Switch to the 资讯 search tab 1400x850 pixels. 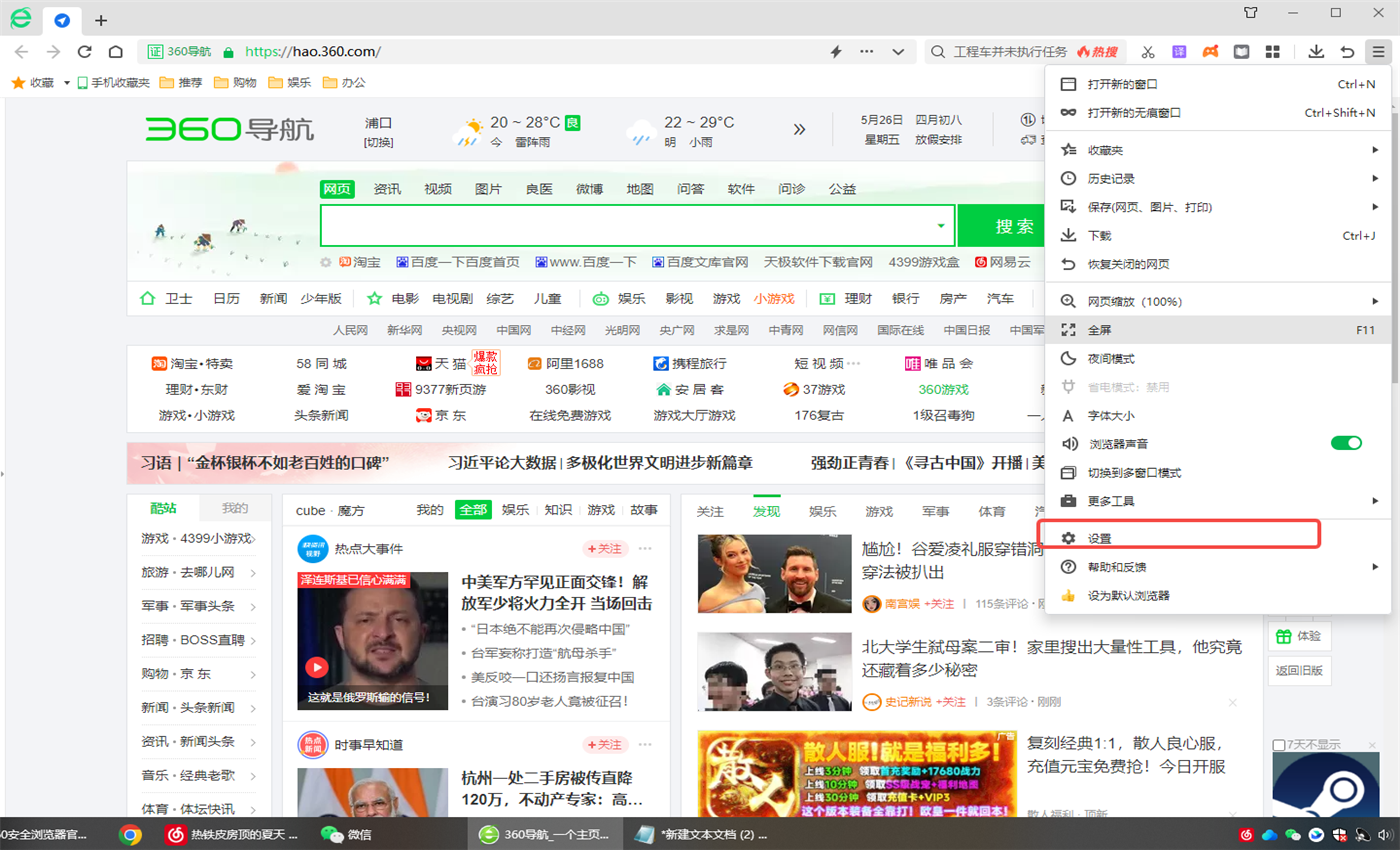[x=387, y=189]
